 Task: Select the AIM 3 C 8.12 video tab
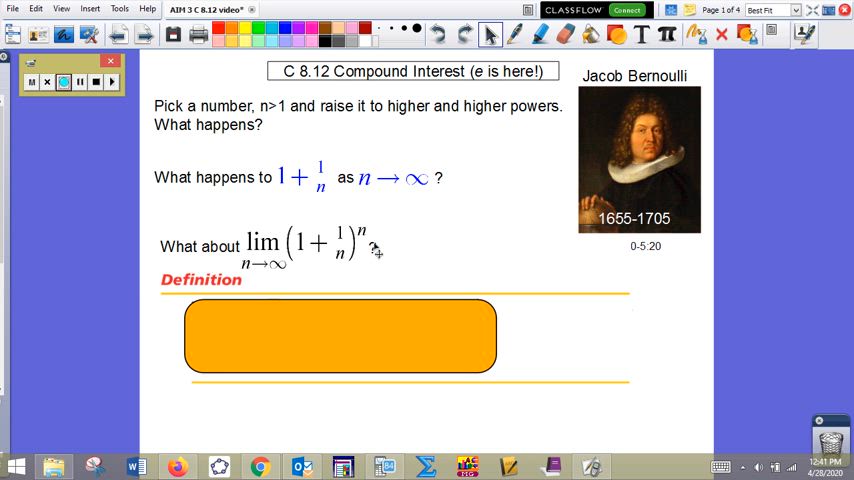(x=206, y=10)
